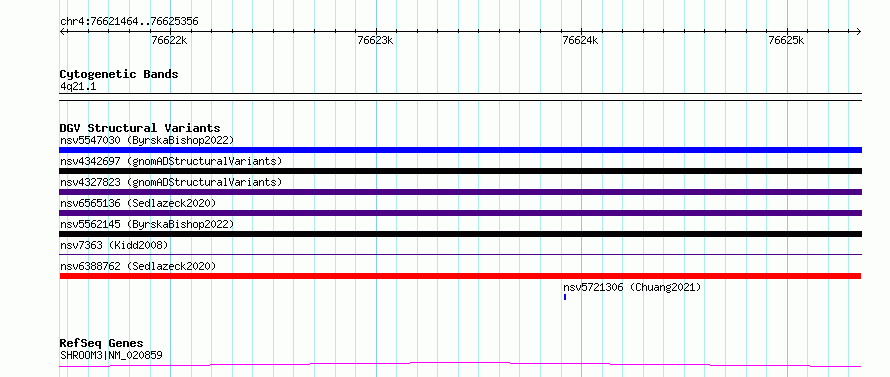Click the black nsv5562145 variant bar
890x377 pixels.
460,234
